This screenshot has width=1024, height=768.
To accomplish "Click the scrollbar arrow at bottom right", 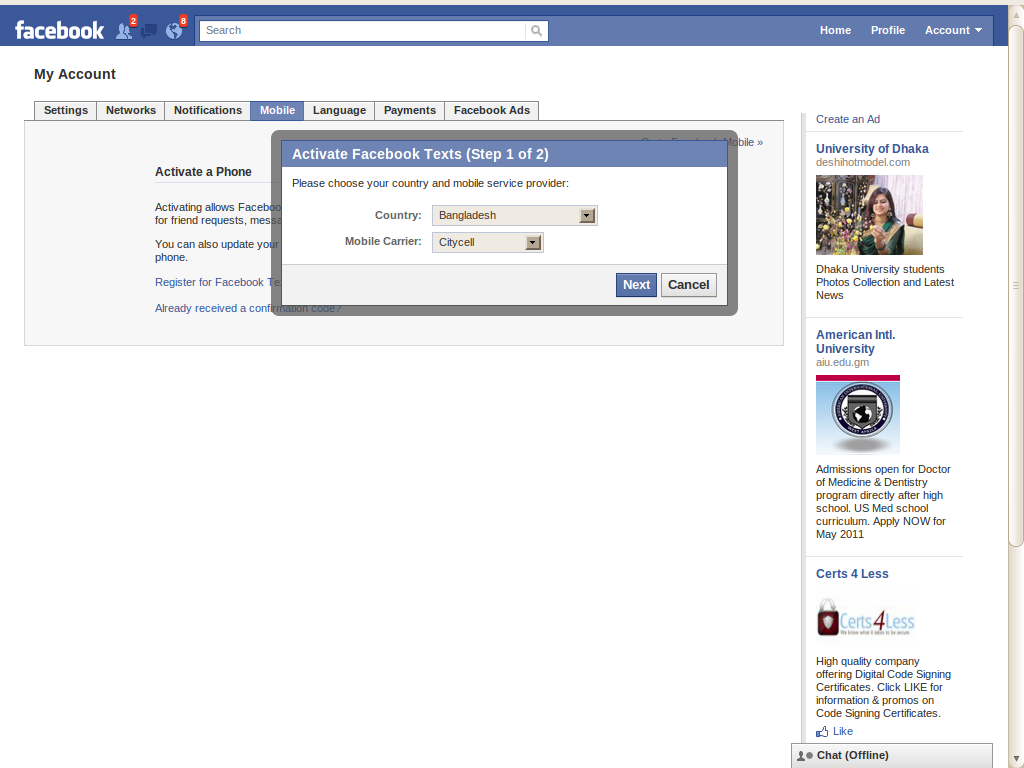I will [x=1017, y=760].
